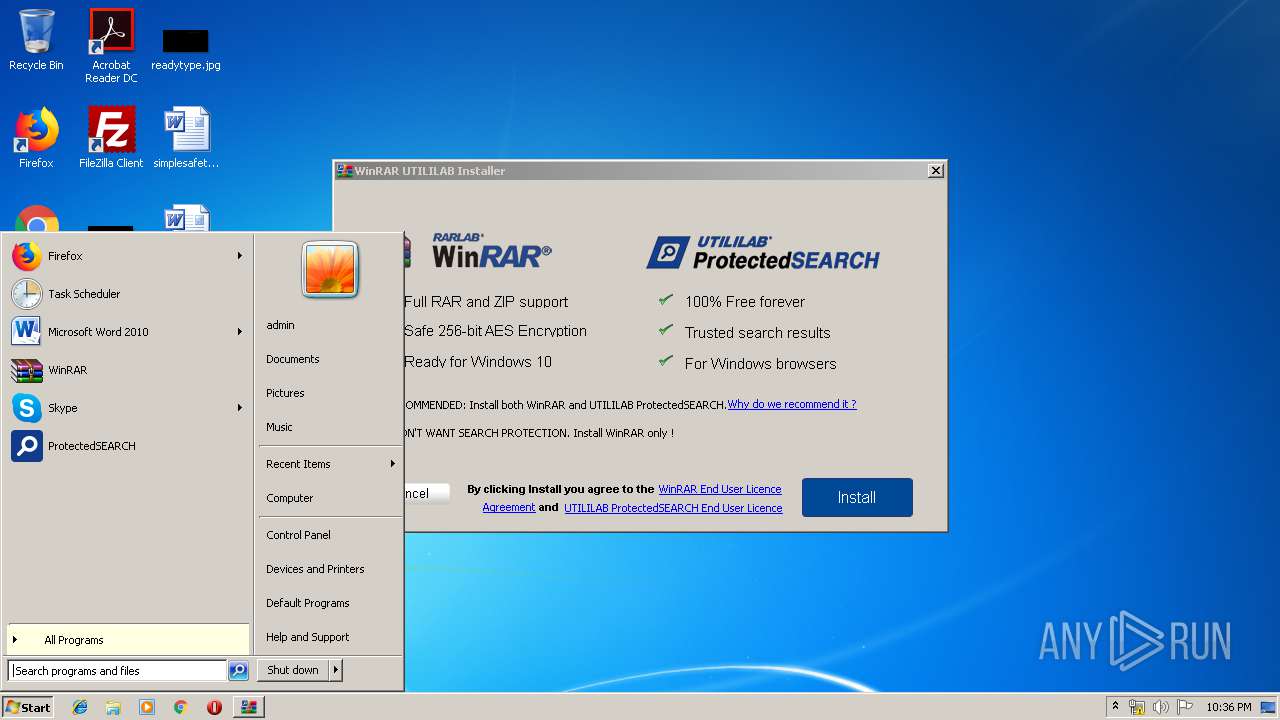The height and width of the screenshot is (720, 1280).
Task: Launch Windows Media Player from the taskbar
Action: click(x=147, y=707)
